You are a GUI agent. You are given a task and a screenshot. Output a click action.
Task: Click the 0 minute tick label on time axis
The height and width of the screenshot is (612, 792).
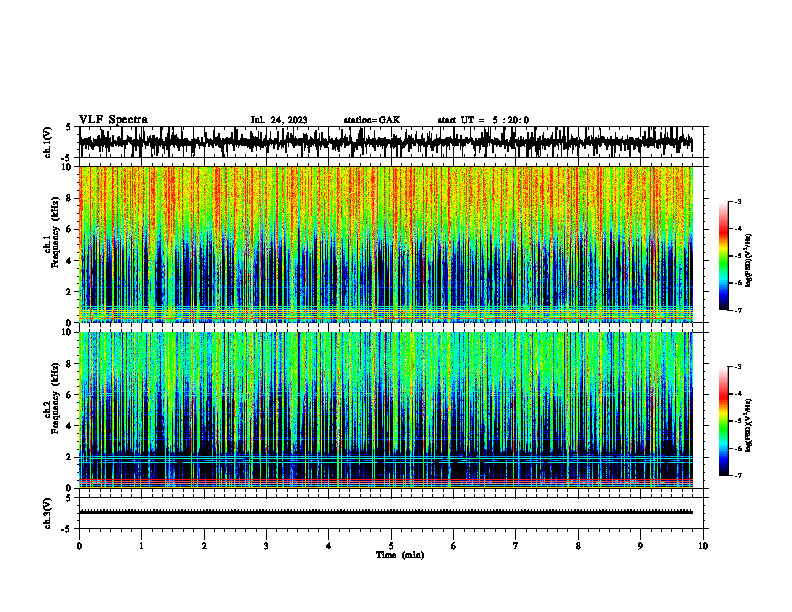[79, 546]
